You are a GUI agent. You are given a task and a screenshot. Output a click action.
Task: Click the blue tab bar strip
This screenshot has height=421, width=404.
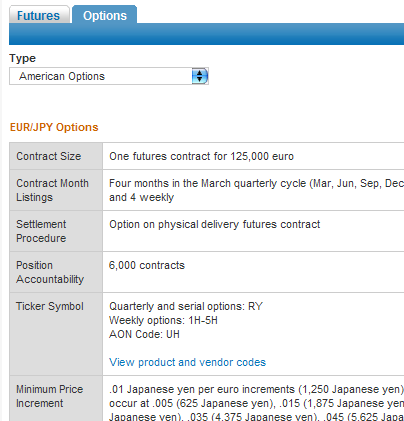206,34
